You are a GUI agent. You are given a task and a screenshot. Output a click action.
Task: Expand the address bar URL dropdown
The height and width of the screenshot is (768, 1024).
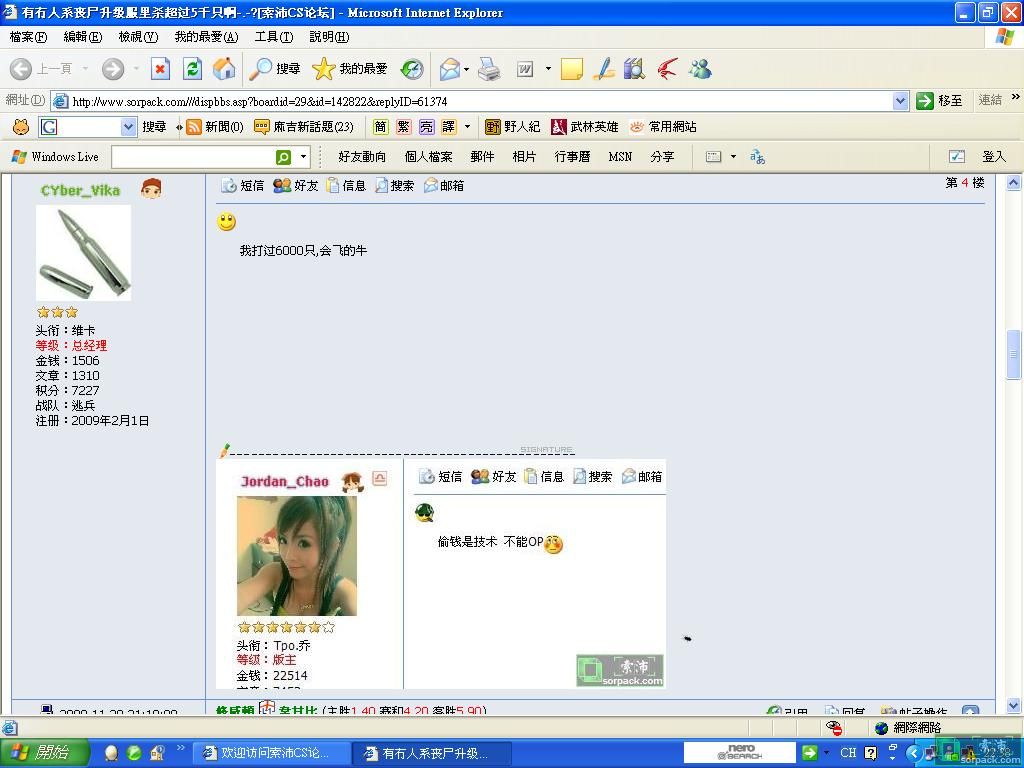900,101
